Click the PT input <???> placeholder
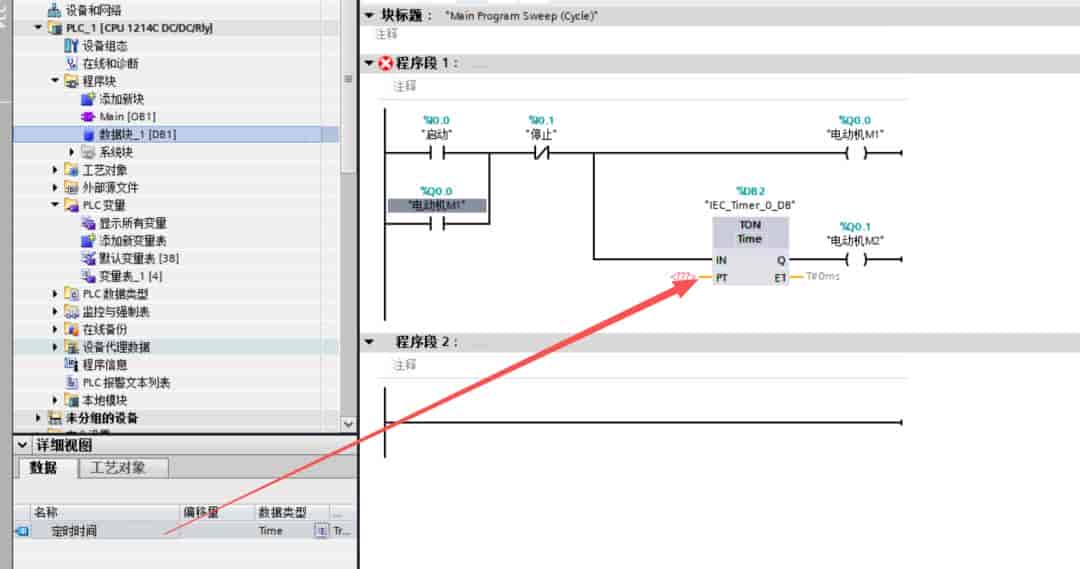 pyautogui.click(x=682, y=277)
